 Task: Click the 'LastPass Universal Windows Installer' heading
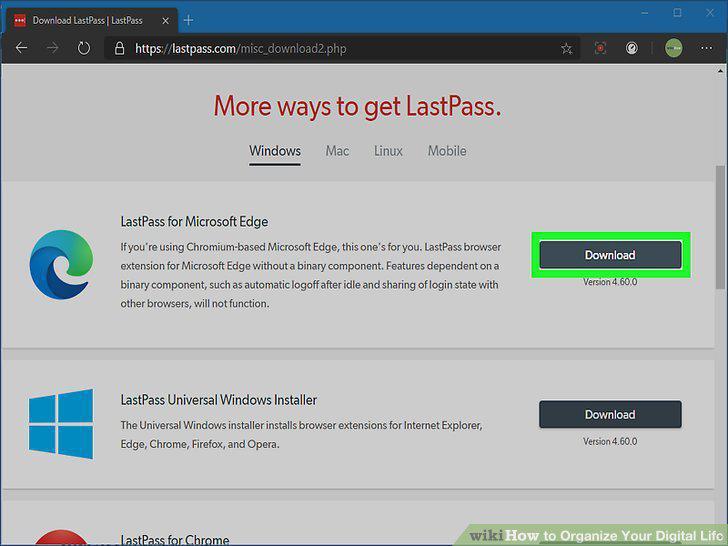click(219, 400)
